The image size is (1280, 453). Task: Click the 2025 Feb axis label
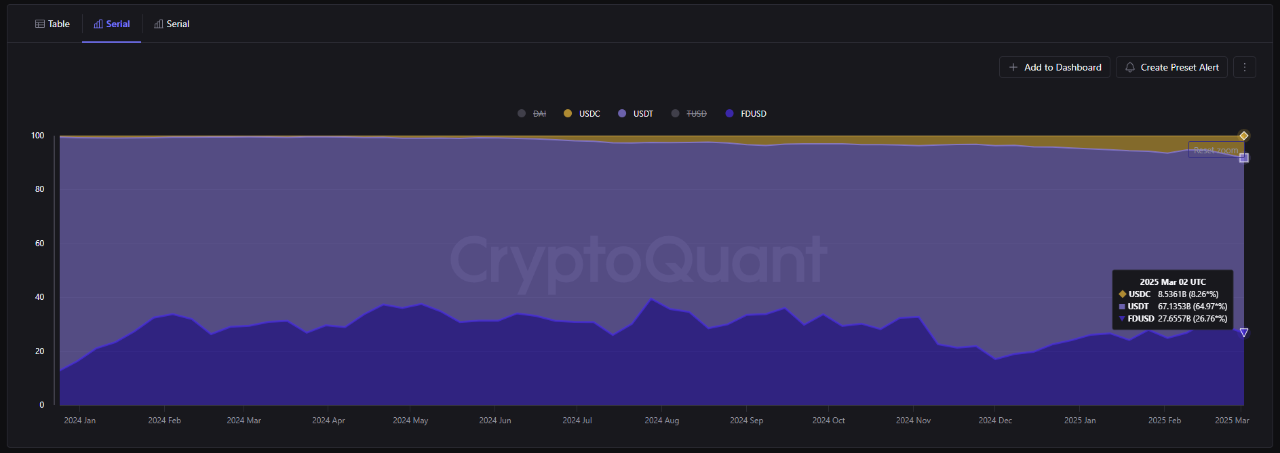[1164, 420]
